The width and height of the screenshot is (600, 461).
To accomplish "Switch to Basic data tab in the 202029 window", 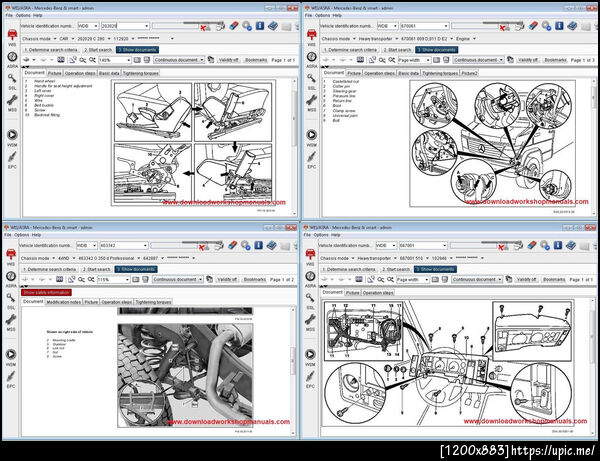I will point(109,73).
